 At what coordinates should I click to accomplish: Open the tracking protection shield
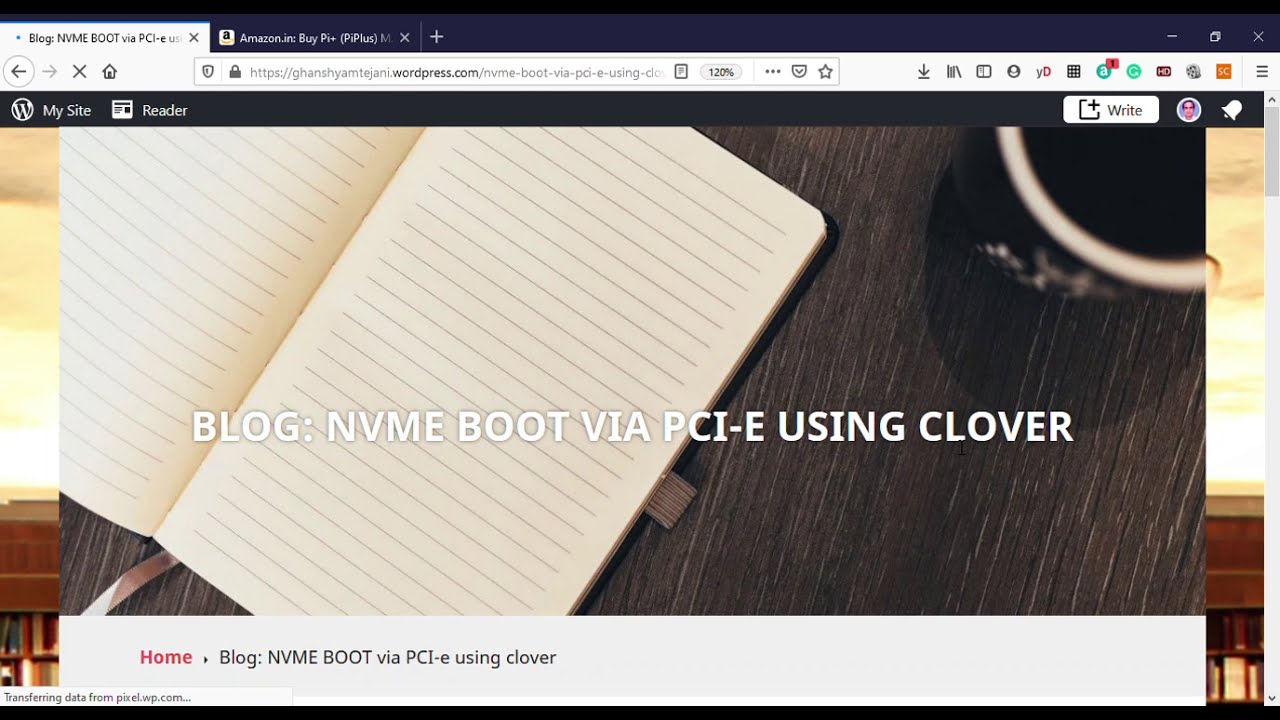[208, 72]
